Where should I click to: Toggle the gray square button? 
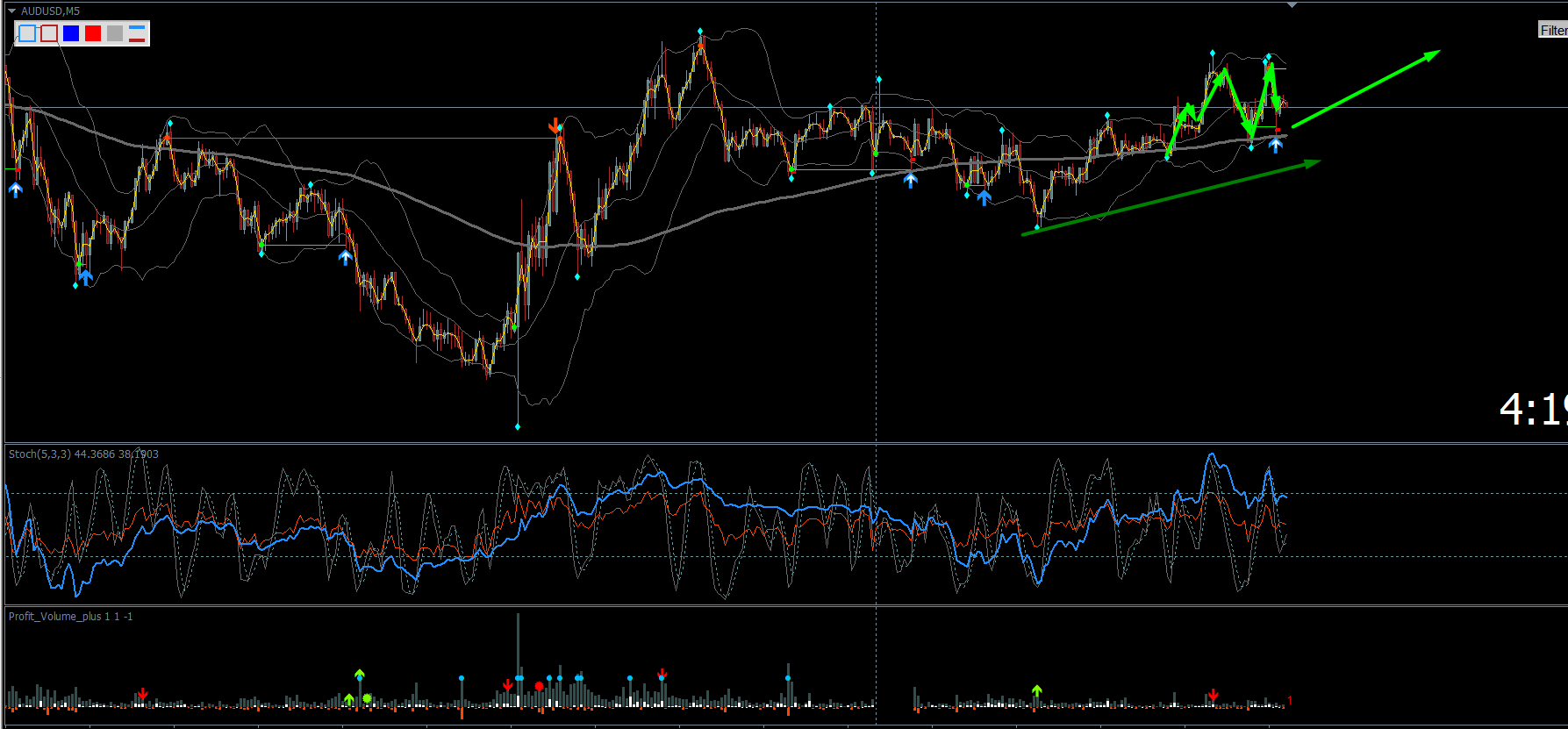[115, 33]
